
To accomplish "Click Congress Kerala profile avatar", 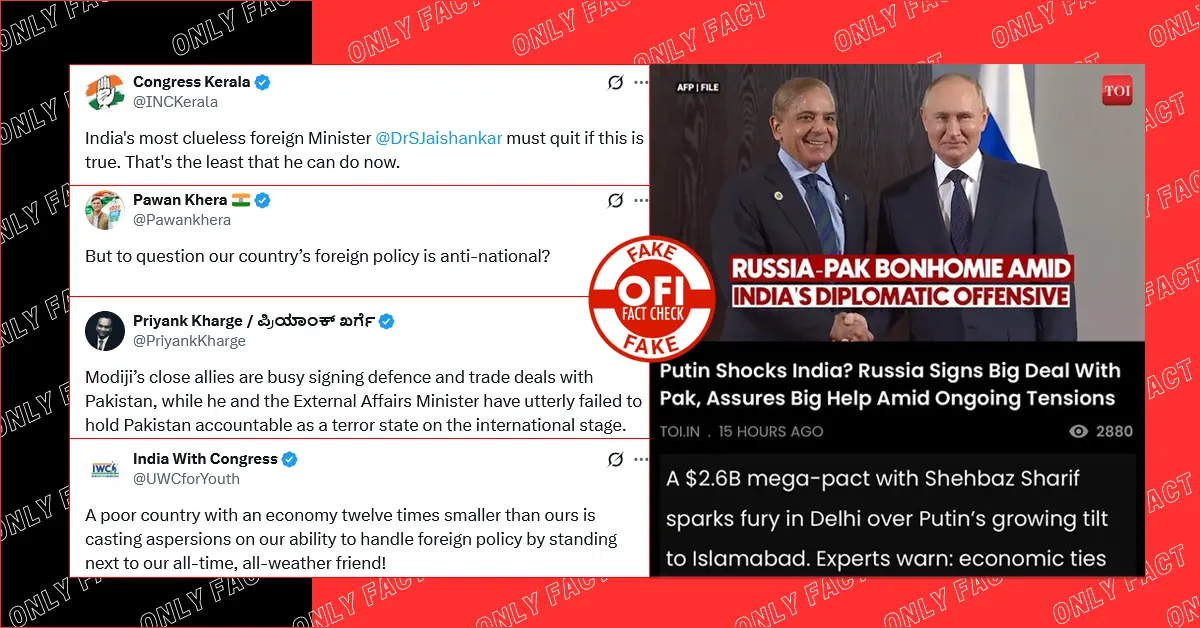I will (104, 92).
